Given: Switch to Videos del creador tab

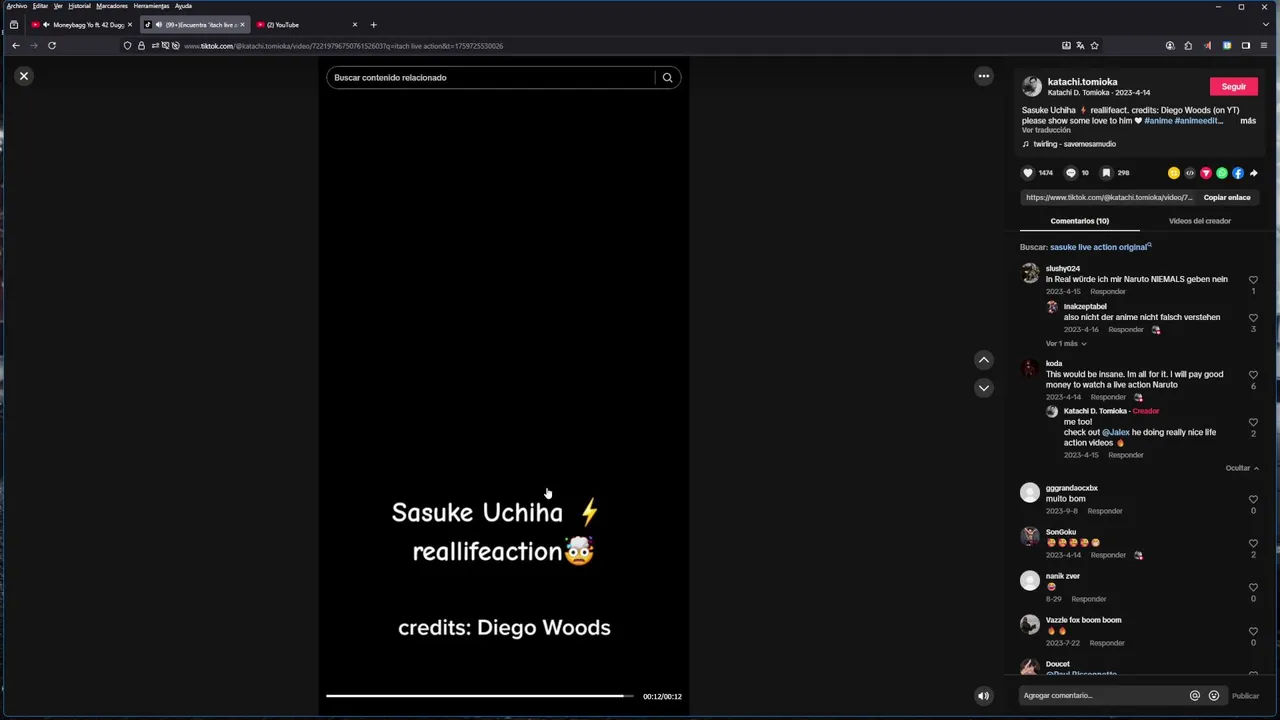Looking at the screenshot, I should pyautogui.click(x=1200, y=221).
